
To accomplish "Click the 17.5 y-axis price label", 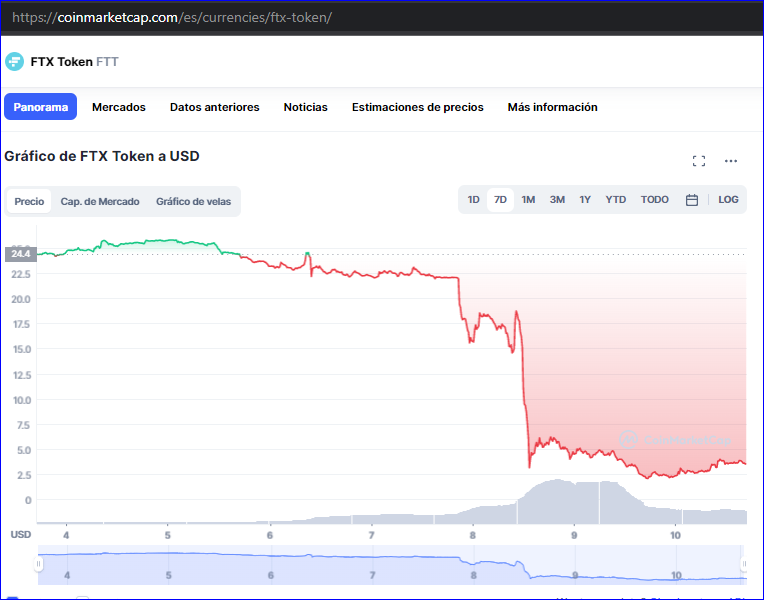I will tap(21, 324).
